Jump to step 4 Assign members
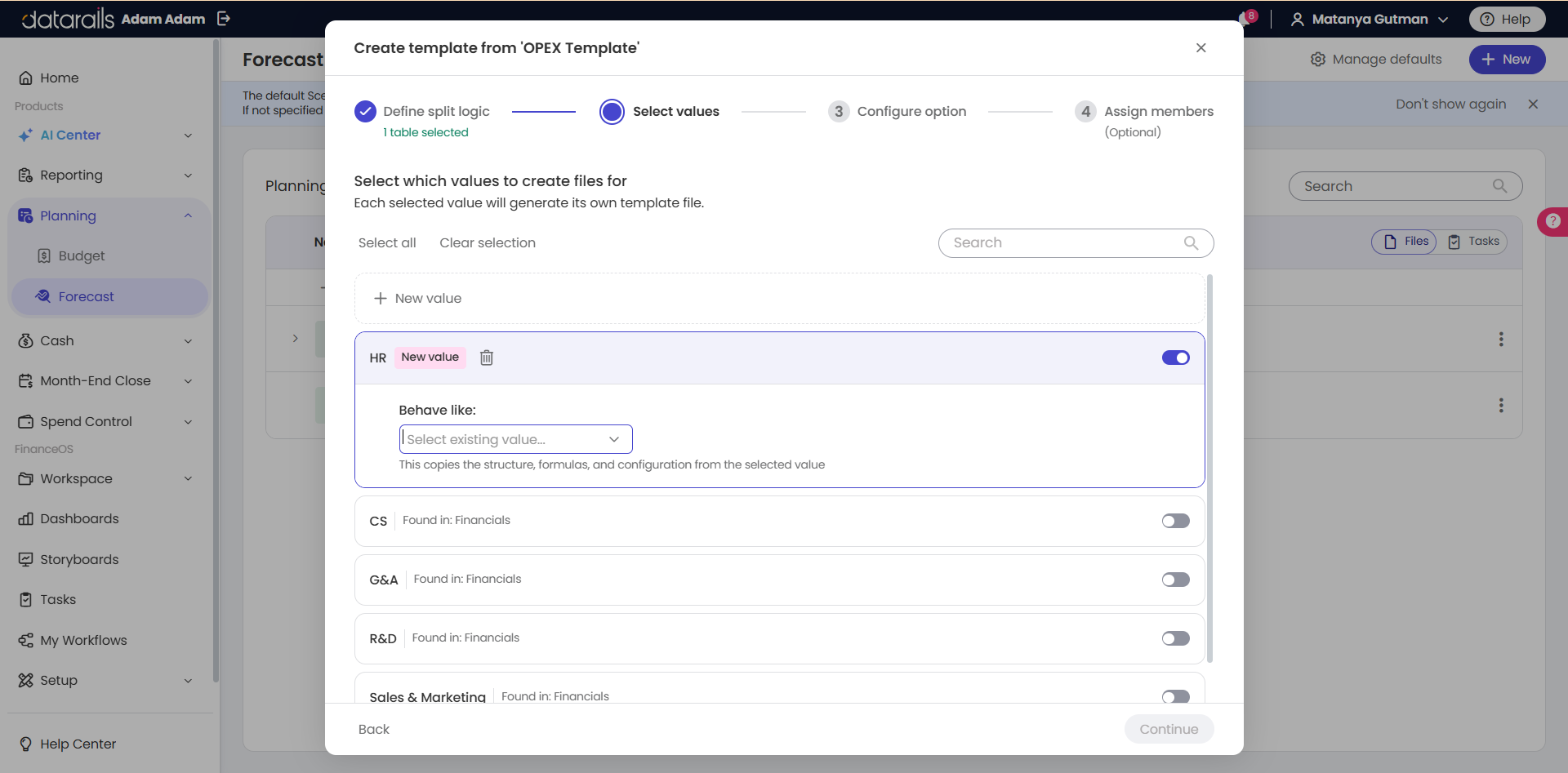The width and height of the screenshot is (1568, 773). coord(1144,112)
